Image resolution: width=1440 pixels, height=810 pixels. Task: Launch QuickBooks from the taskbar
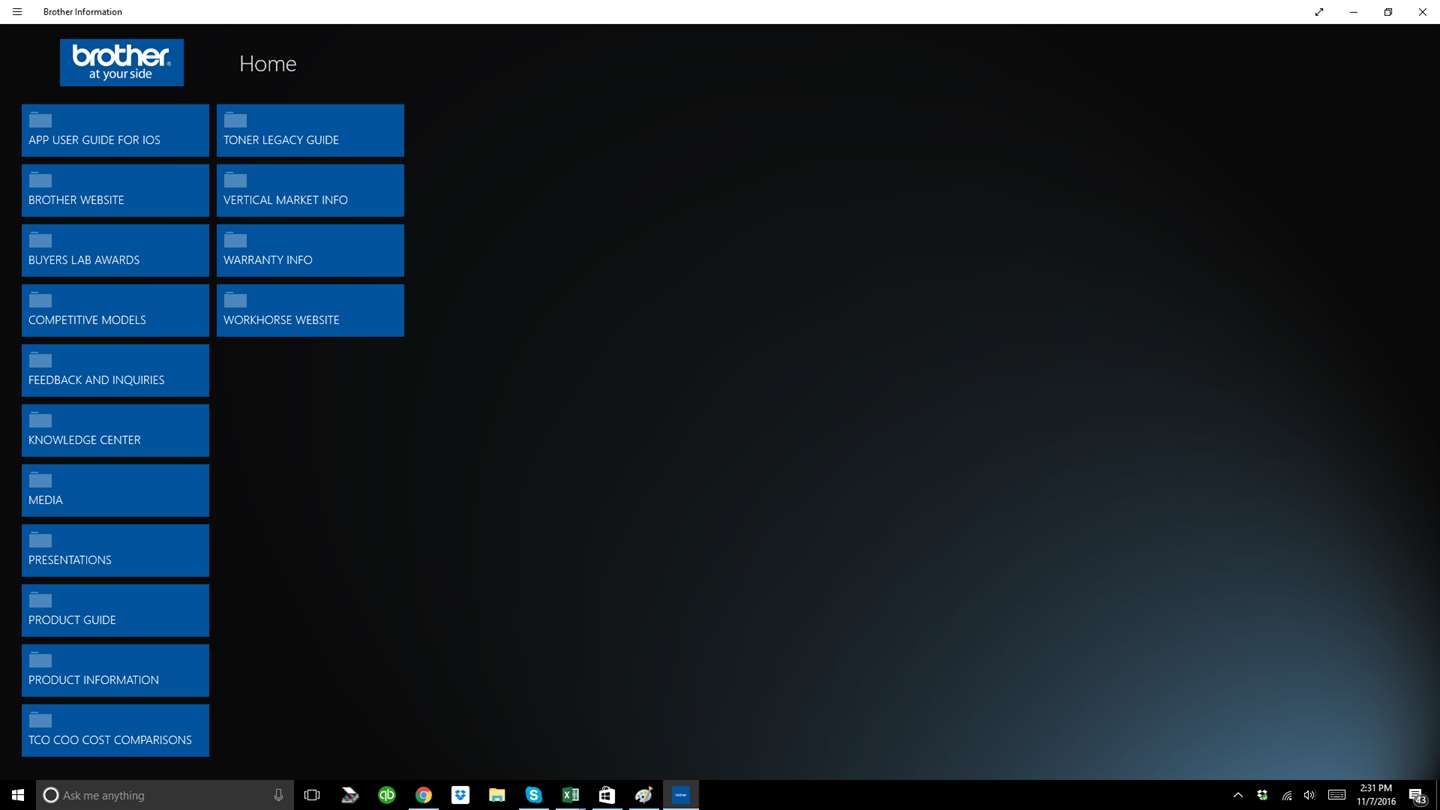point(387,795)
